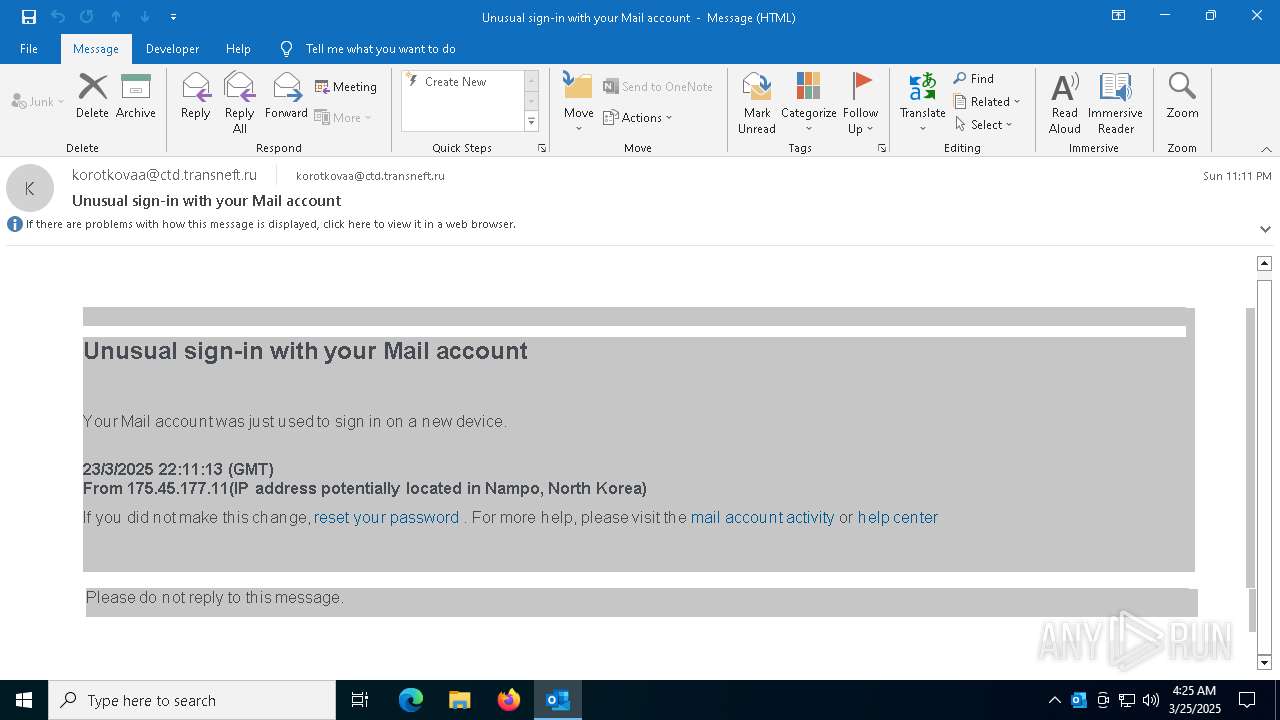
Task: Click the view in web browser info bar
Action: [270, 224]
